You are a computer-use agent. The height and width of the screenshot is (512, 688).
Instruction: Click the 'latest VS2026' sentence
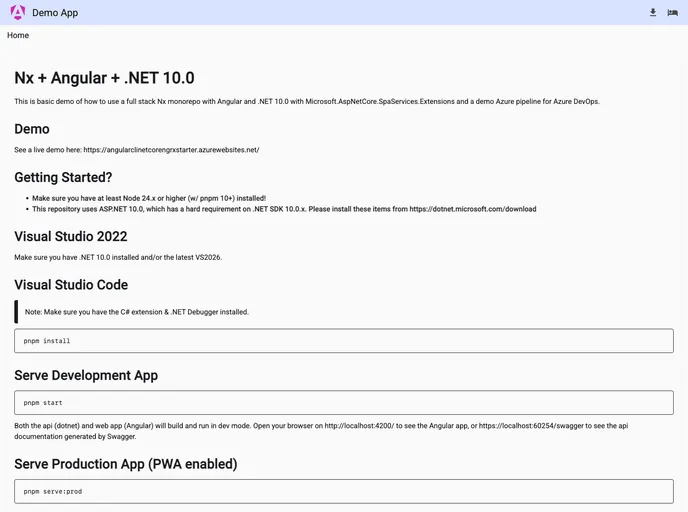point(118,258)
